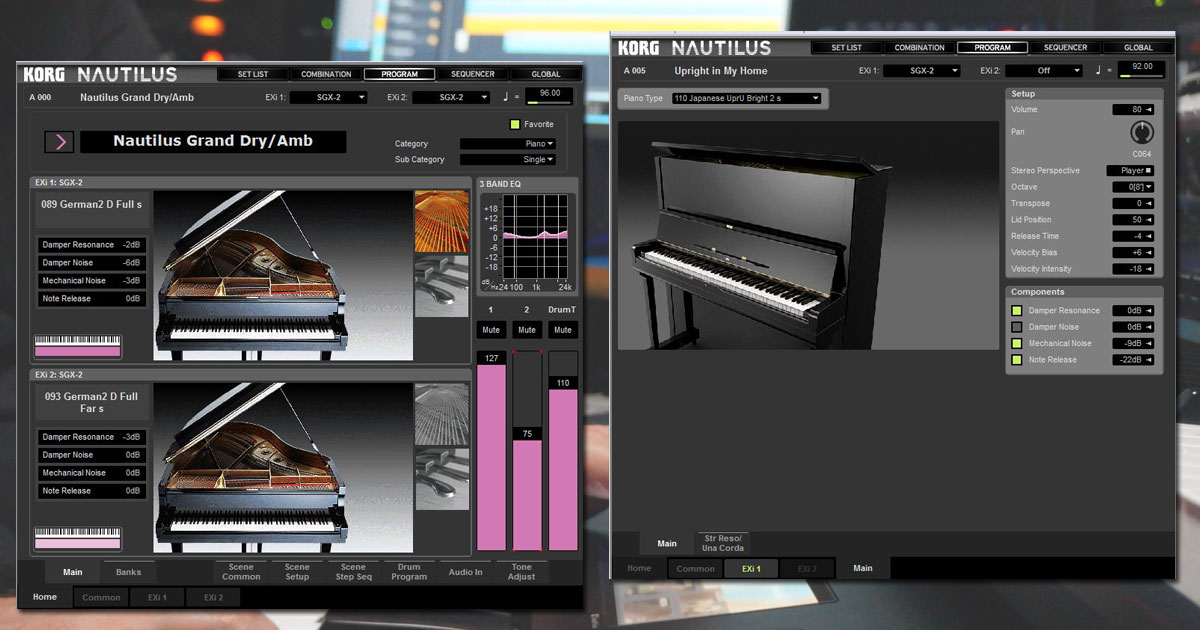Open the Tone Adjust tab
This screenshot has width=1200, height=630.
coord(521,572)
